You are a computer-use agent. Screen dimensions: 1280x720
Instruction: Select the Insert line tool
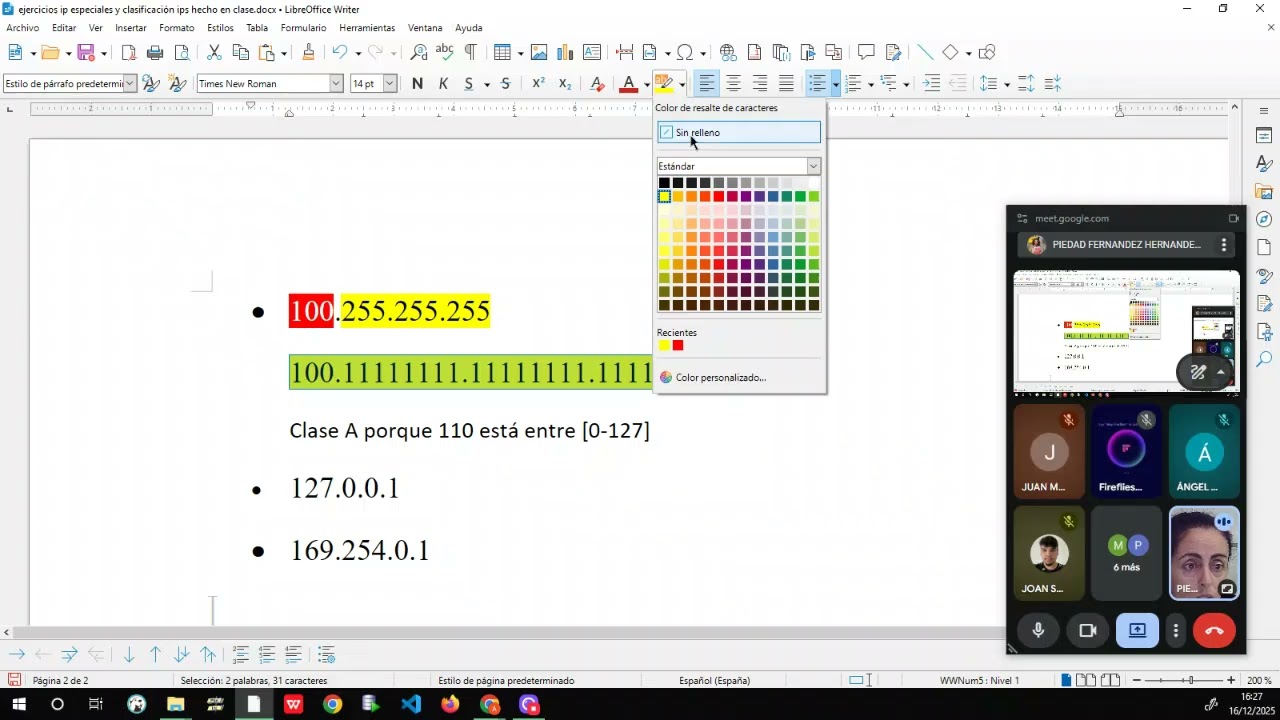click(925, 53)
